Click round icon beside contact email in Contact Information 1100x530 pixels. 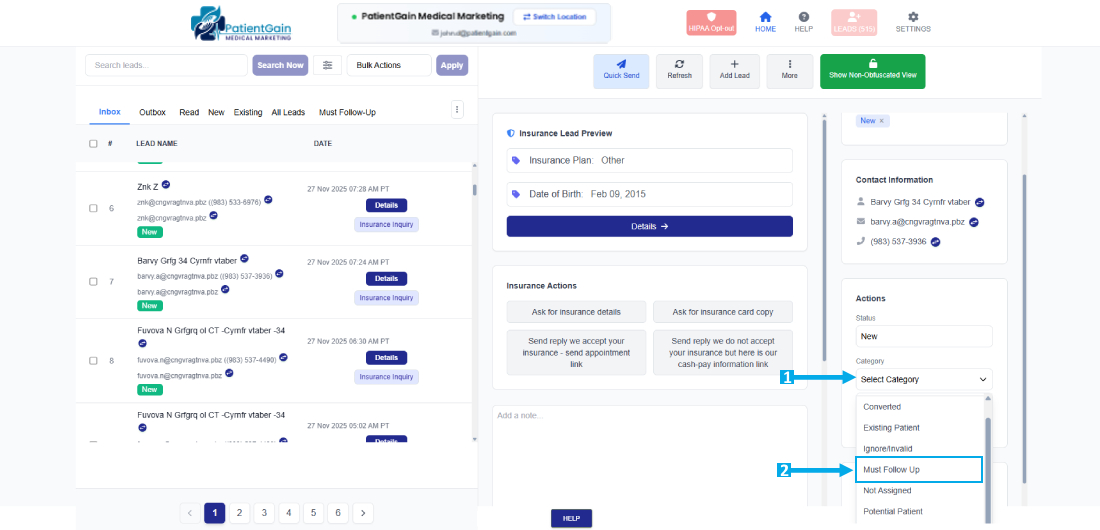pyautogui.click(x=974, y=222)
